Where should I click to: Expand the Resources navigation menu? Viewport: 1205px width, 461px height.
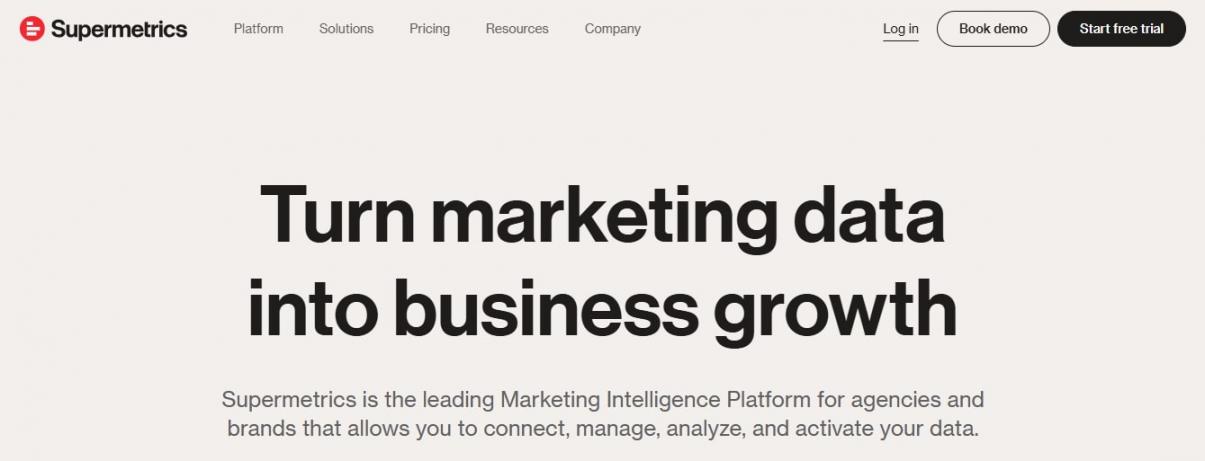tap(517, 29)
